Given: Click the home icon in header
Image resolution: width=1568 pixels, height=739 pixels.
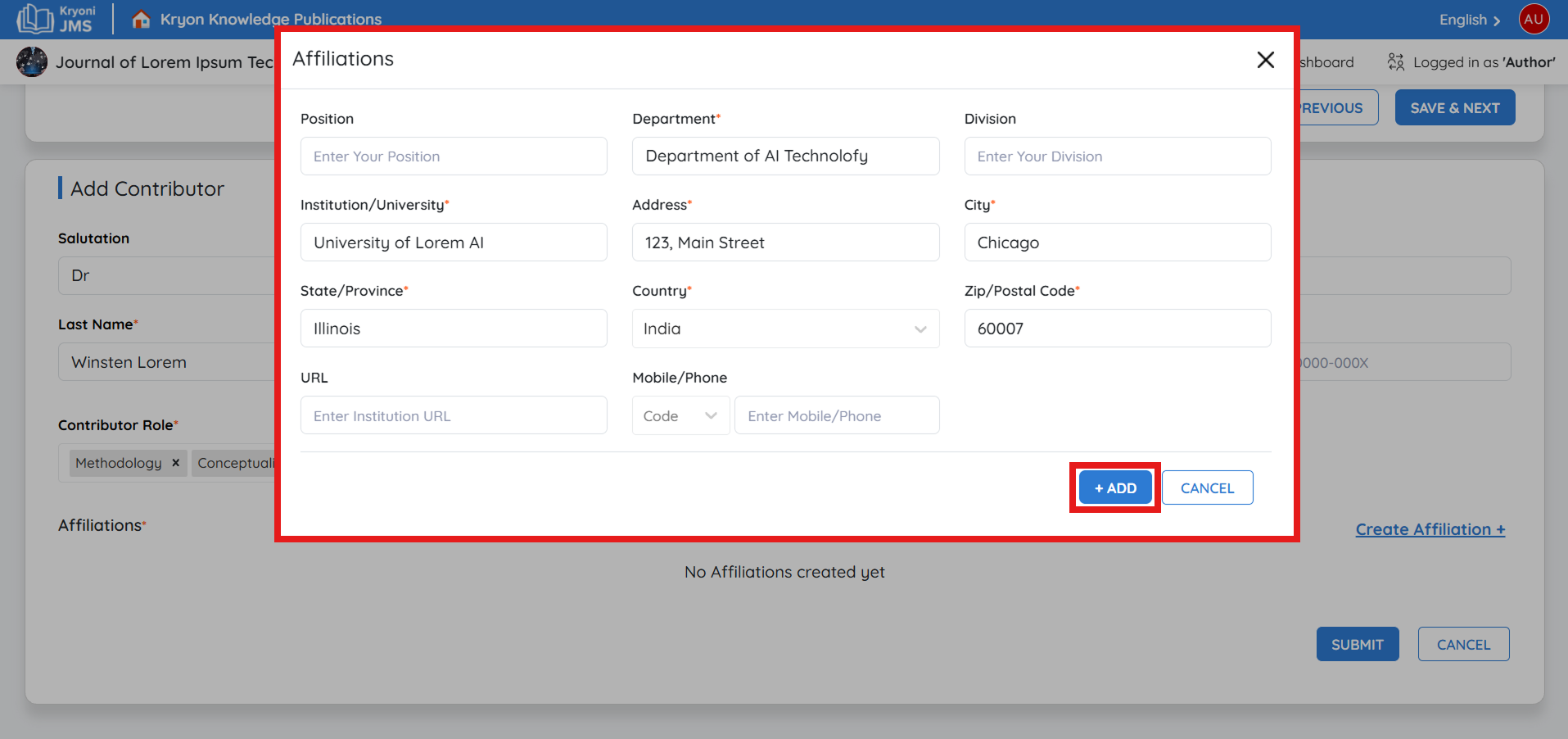Looking at the screenshot, I should 141,19.
